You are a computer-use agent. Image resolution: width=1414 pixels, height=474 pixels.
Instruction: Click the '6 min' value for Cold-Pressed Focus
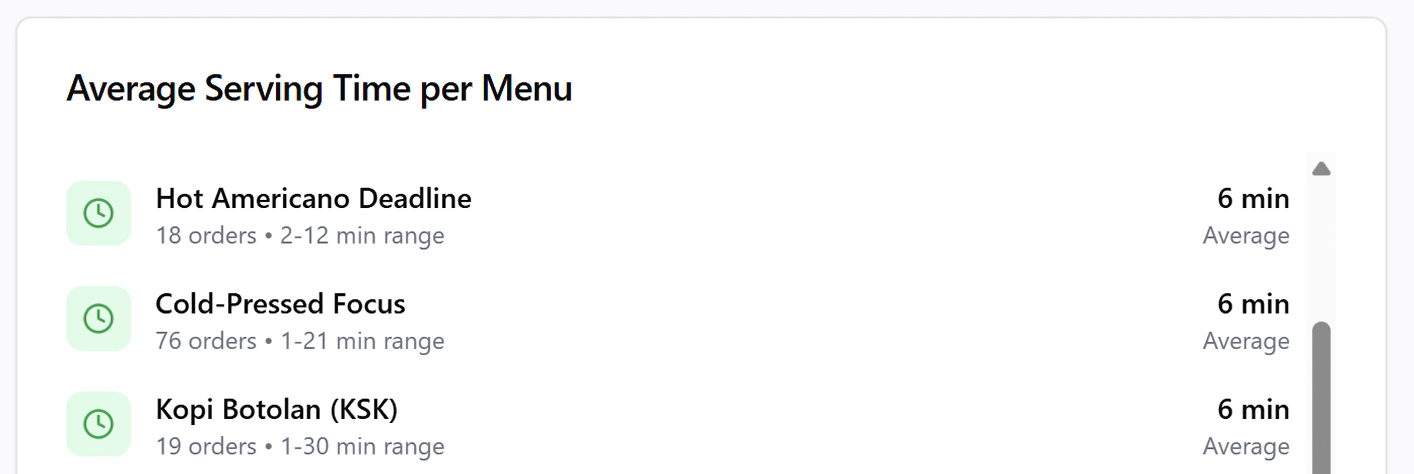(1253, 304)
